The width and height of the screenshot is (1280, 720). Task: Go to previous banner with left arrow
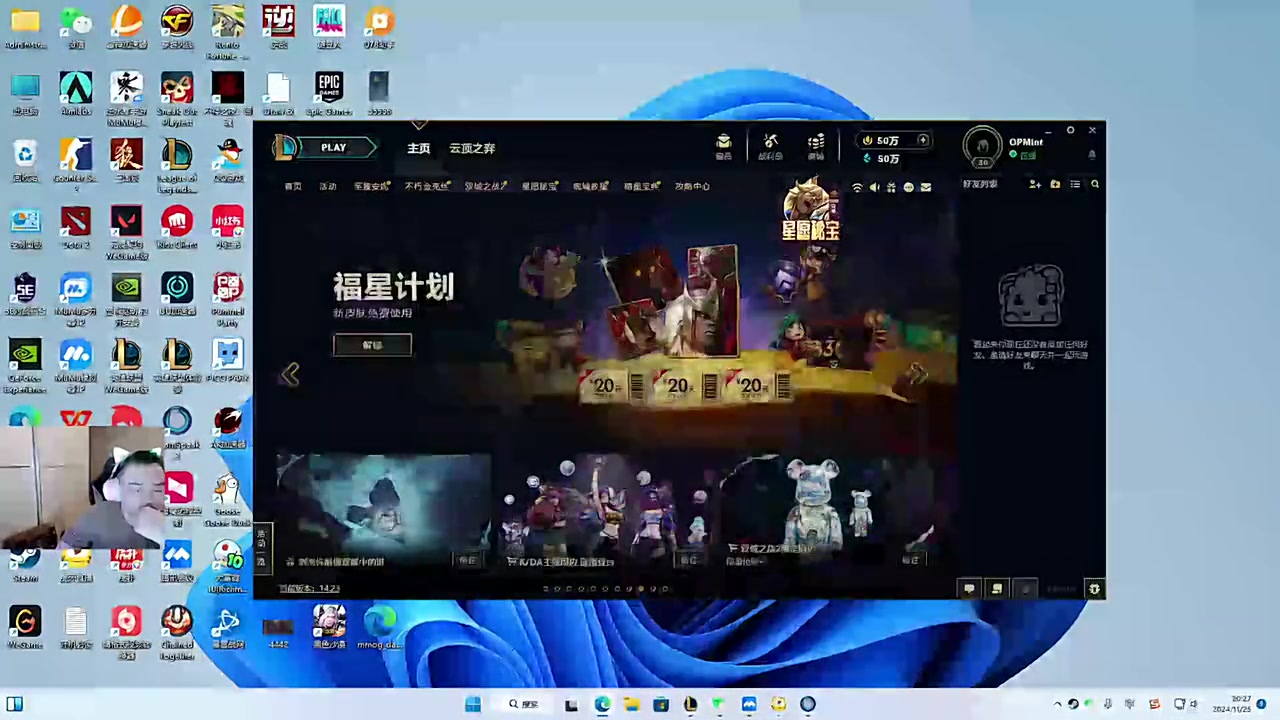pos(290,374)
